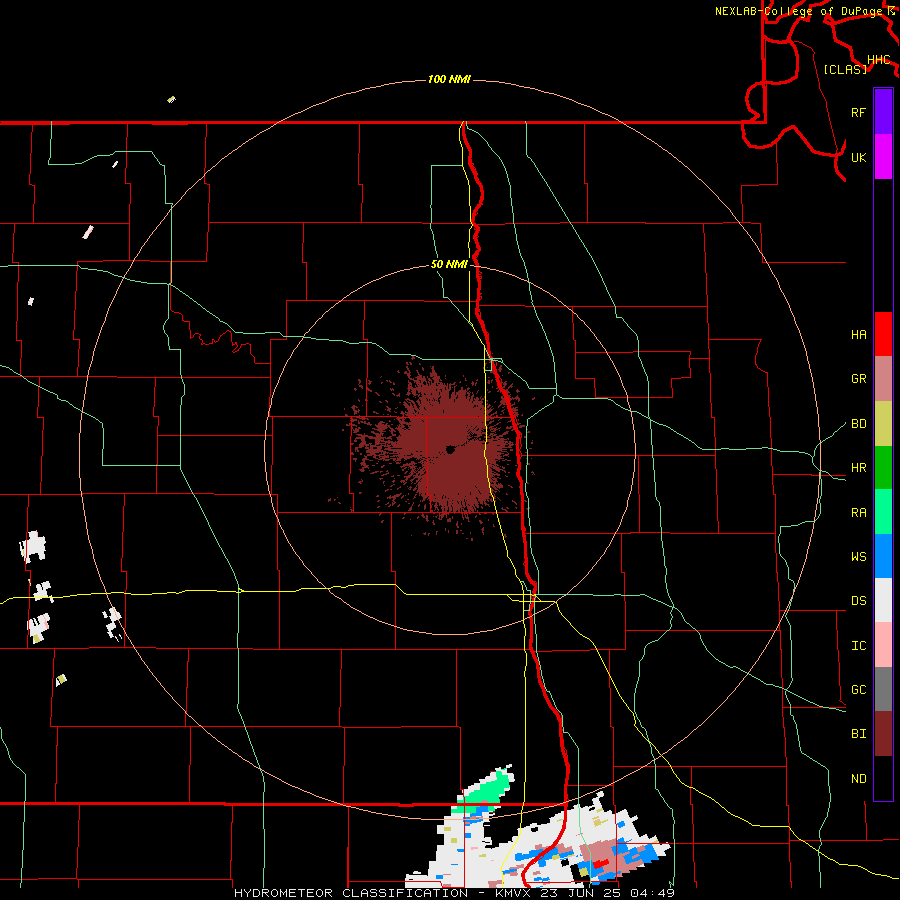
Task: Click the HR green legend block
Action: pyautogui.click(x=883, y=468)
